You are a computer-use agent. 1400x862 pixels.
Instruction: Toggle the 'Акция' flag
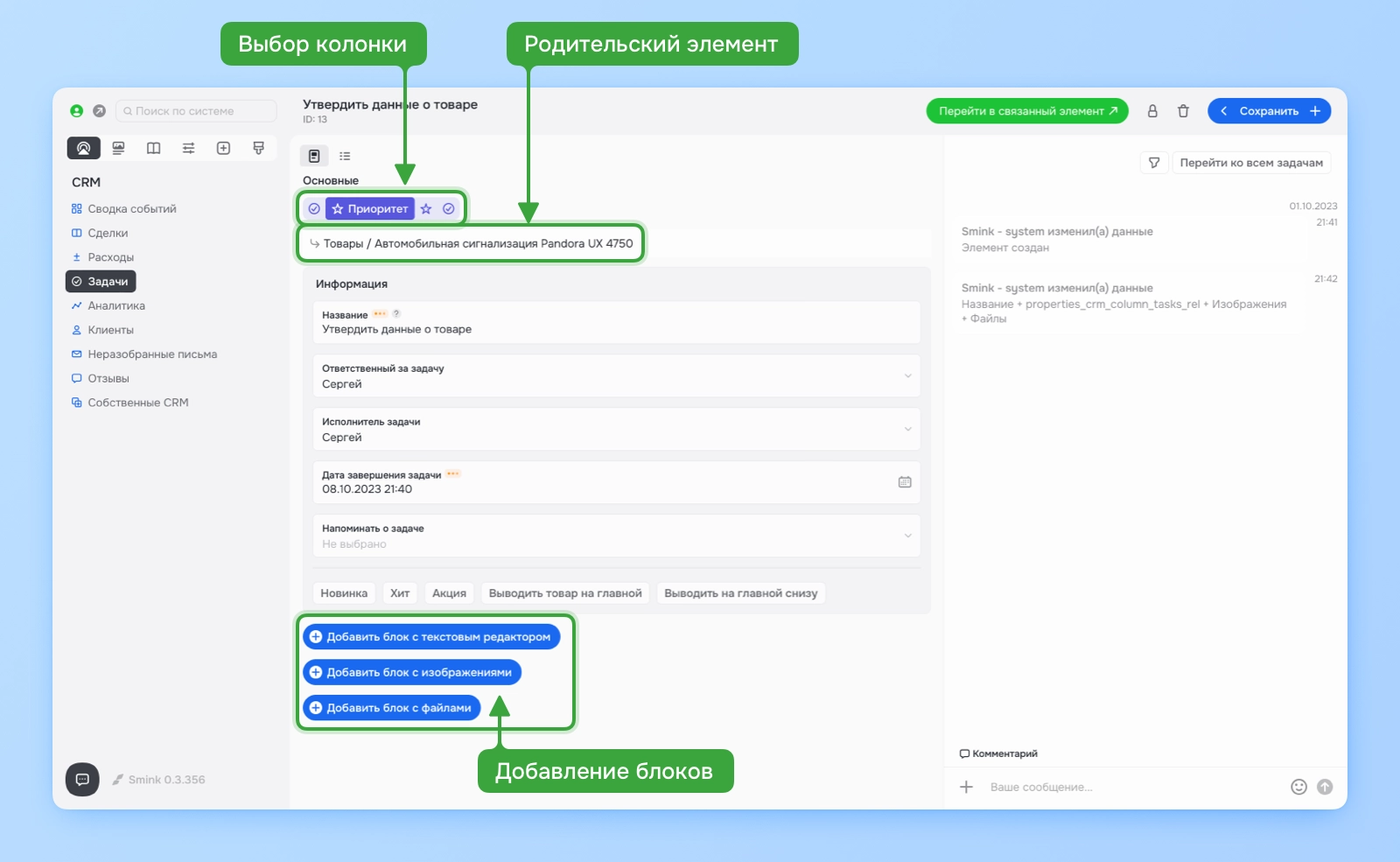click(x=449, y=593)
